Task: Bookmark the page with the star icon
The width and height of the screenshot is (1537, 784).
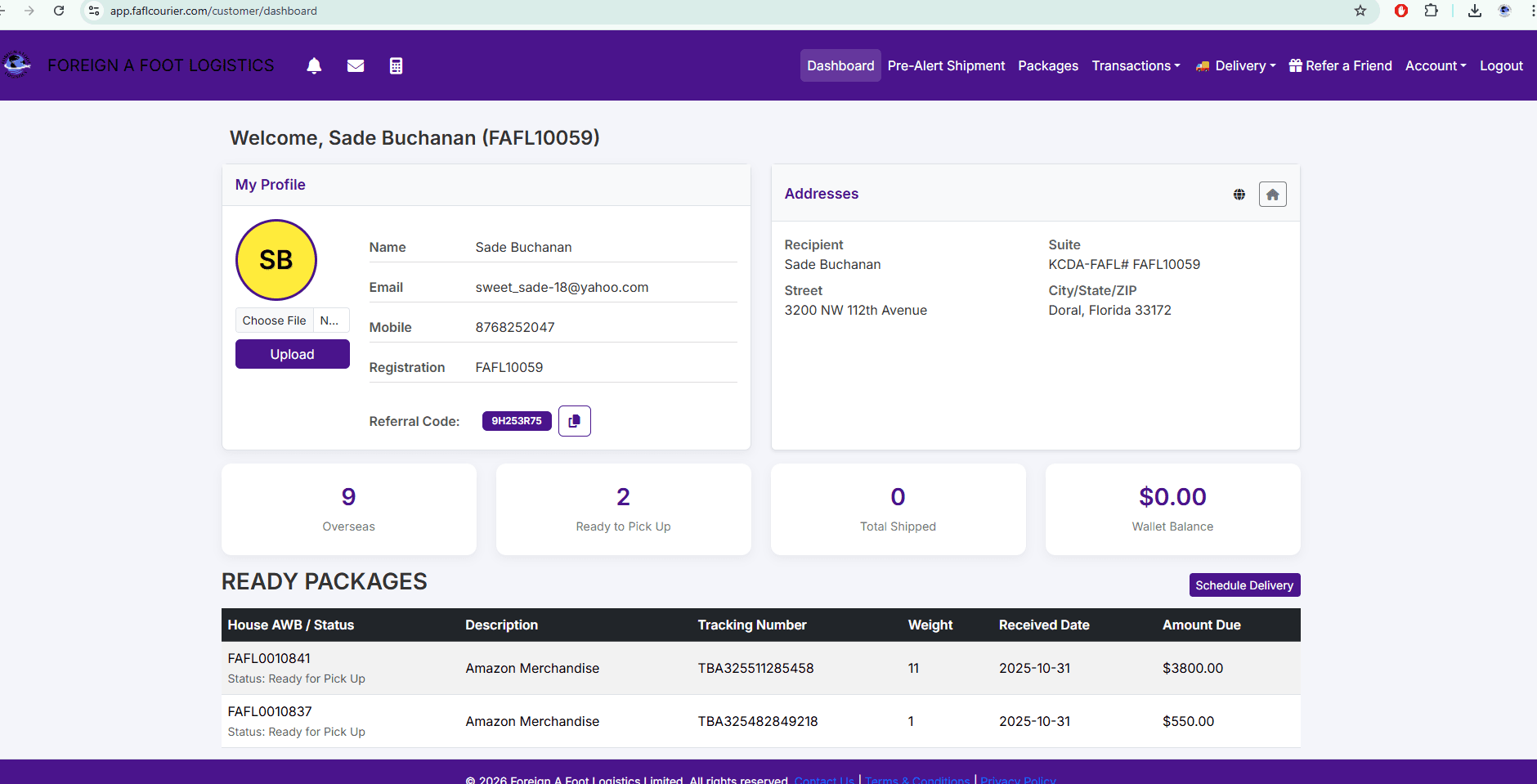Action: [x=1360, y=11]
